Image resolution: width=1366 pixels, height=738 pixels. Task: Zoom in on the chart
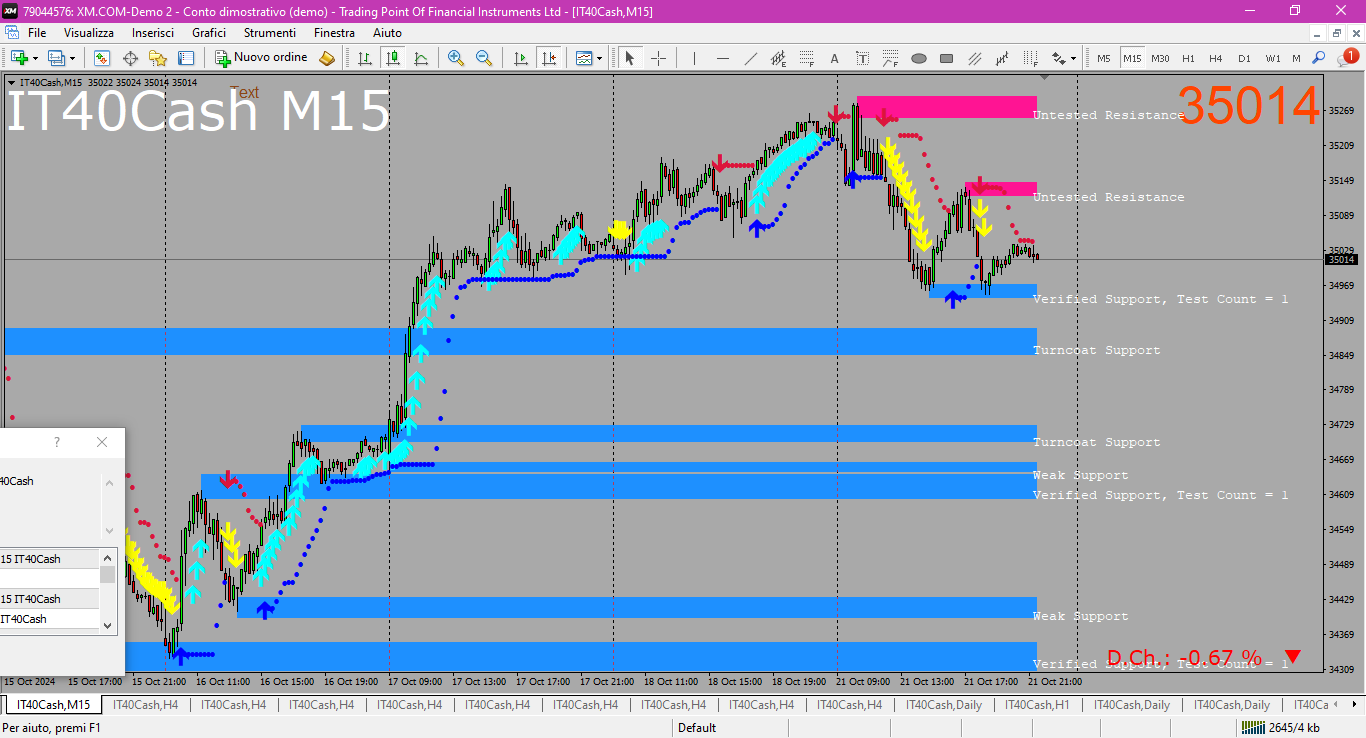456,58
